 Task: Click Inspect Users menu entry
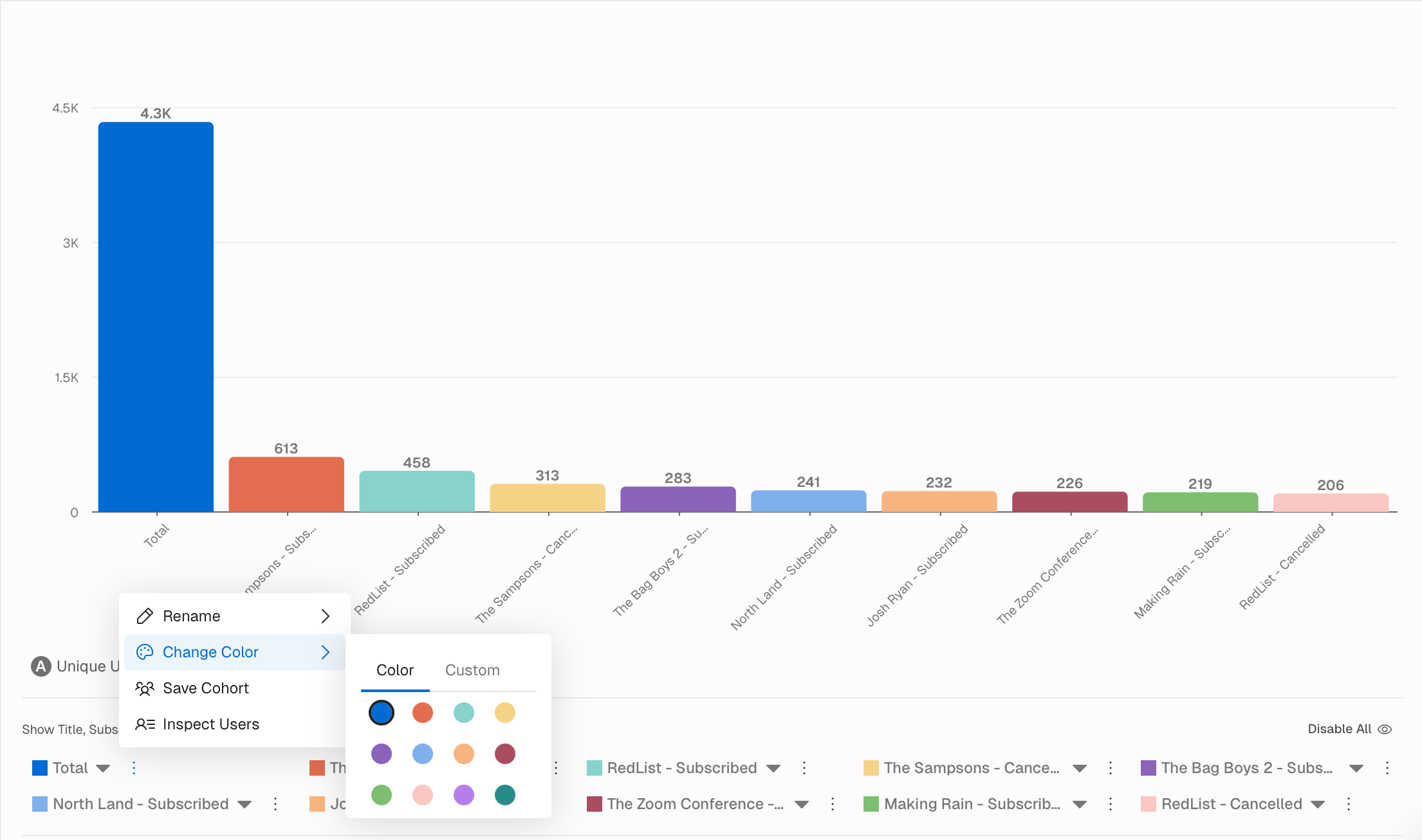point(211,724)
